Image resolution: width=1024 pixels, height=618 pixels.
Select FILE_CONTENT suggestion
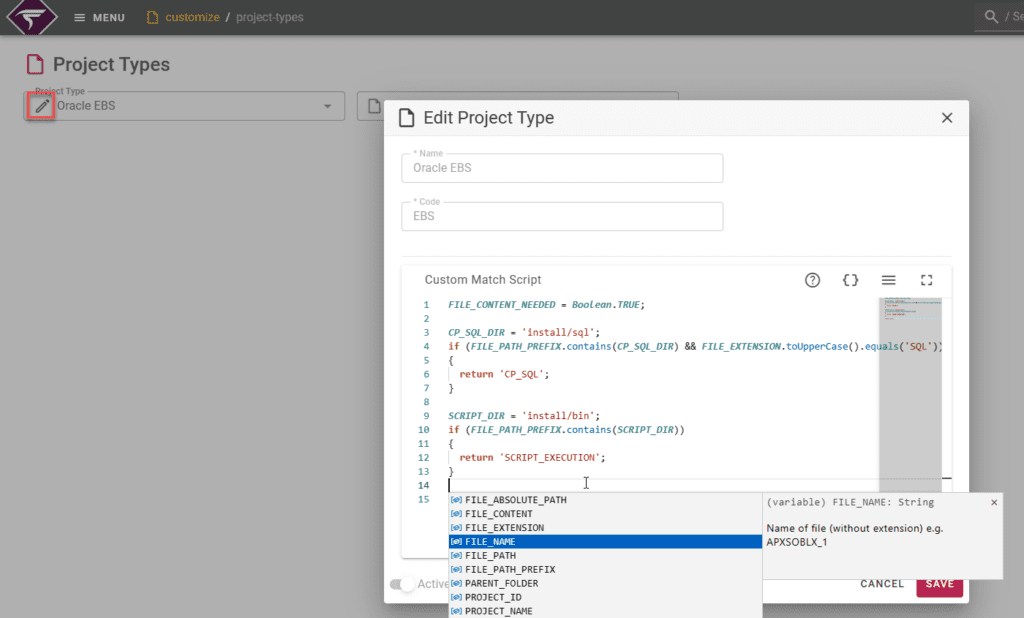[x=605, y=514]
